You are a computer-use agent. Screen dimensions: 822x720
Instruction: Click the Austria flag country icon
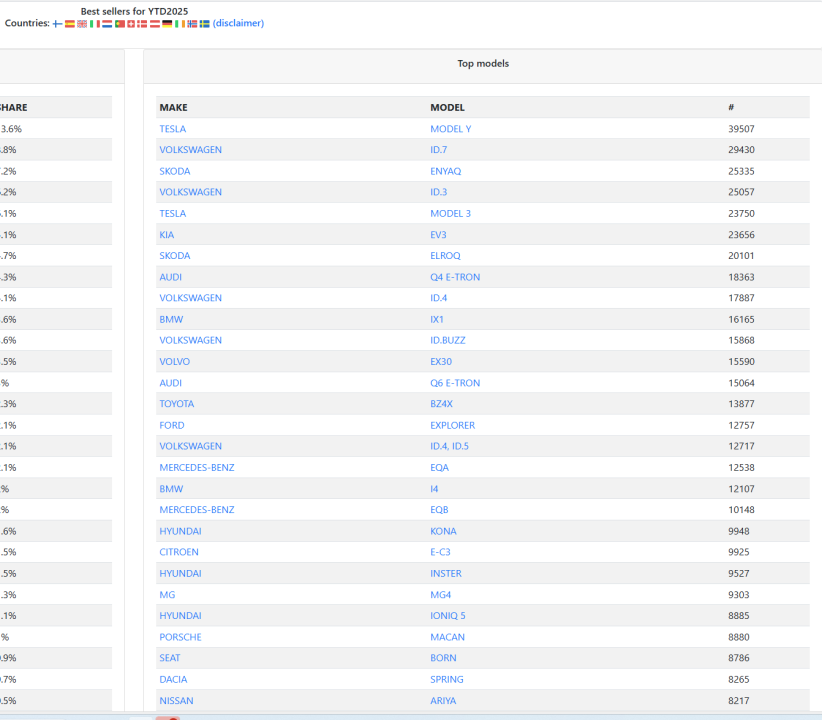pos(154,23)
